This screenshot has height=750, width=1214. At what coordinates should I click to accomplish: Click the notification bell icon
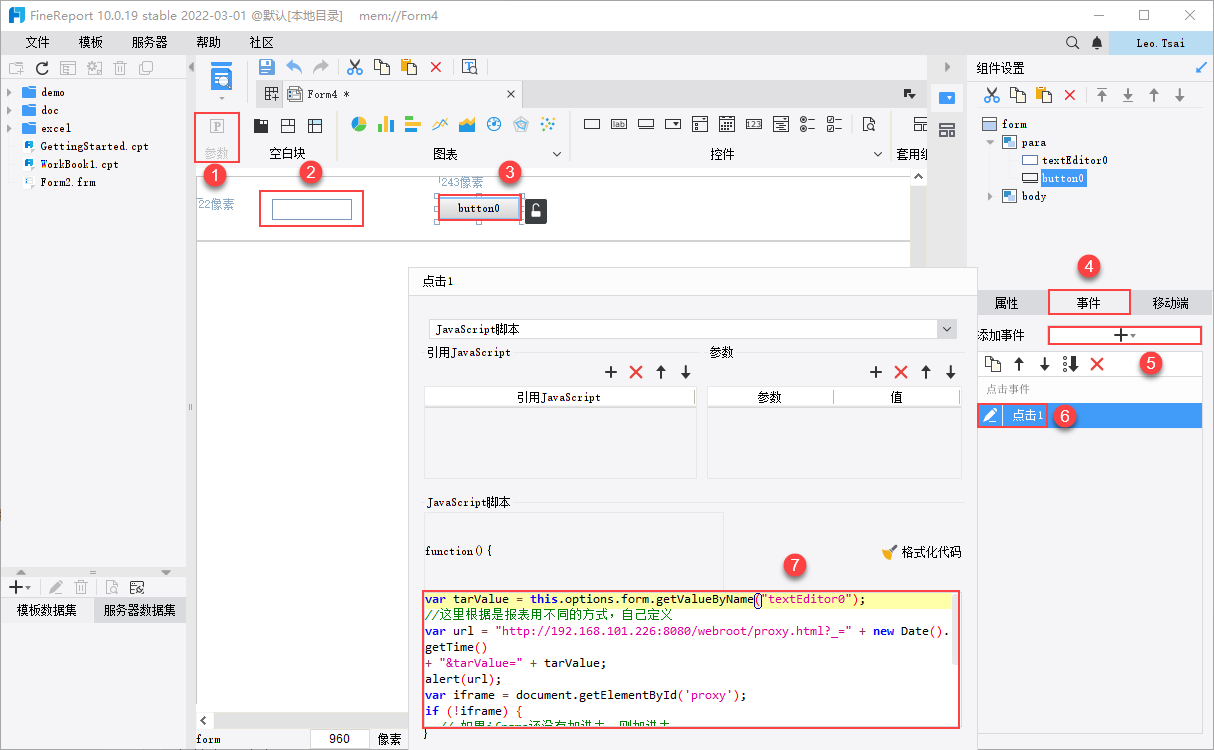[1097, 43]
